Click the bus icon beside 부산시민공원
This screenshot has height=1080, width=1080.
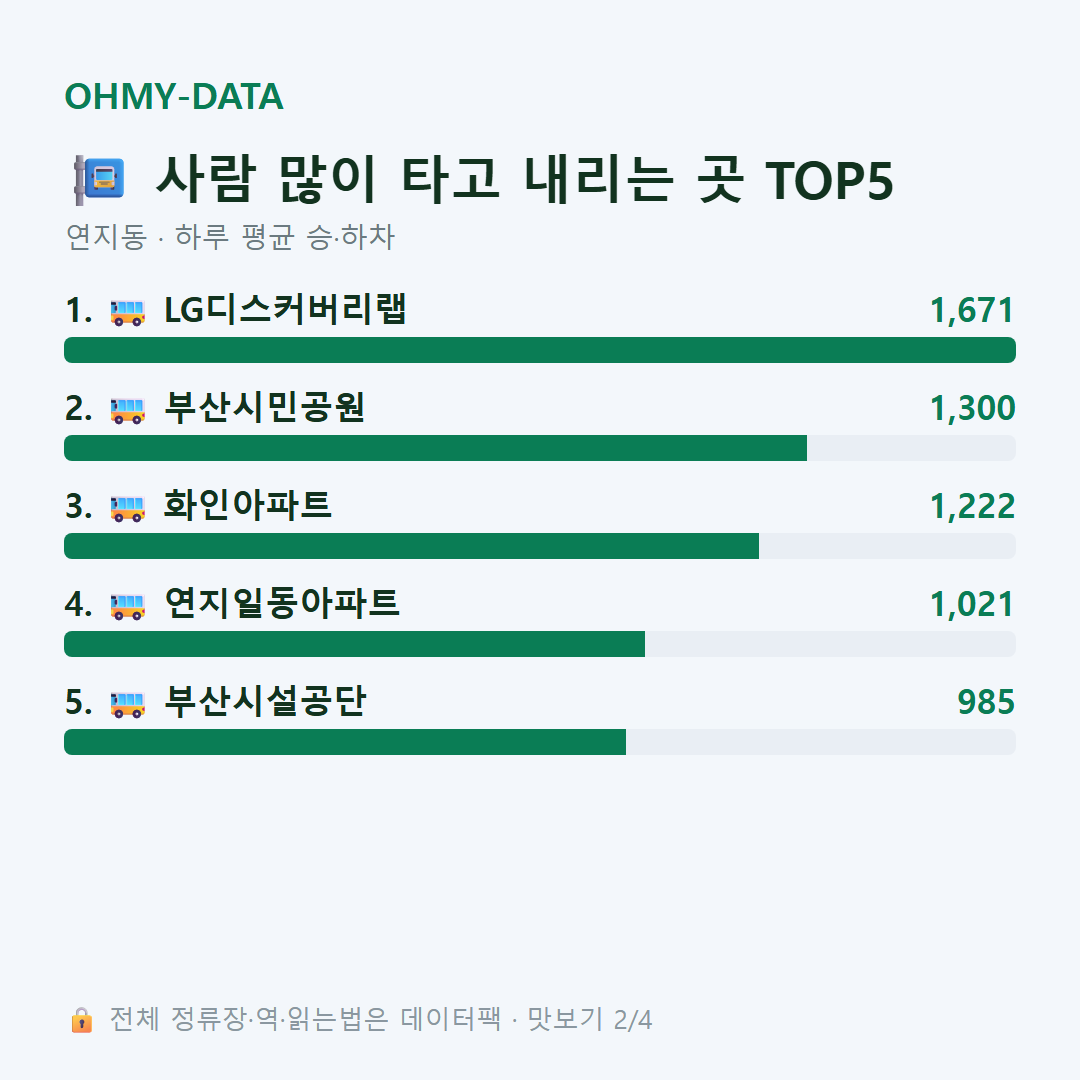[x=128, y=410]
